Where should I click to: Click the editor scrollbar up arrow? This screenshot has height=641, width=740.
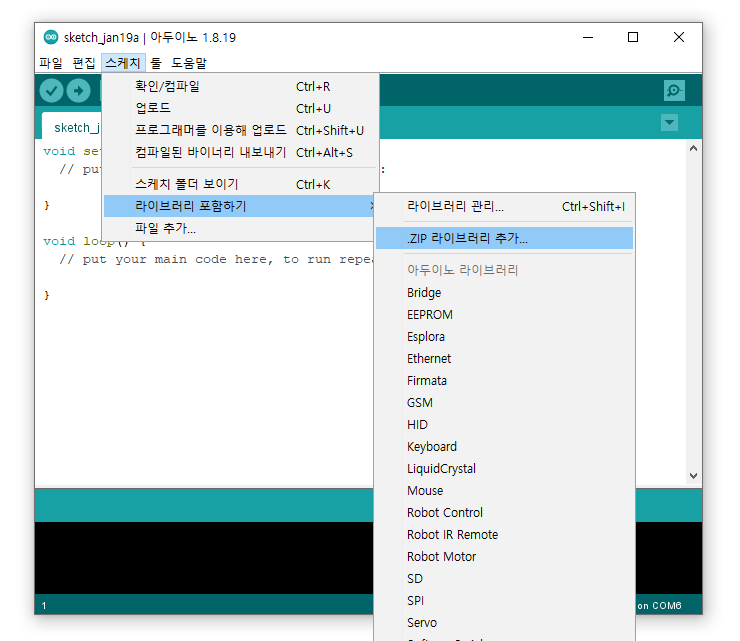pos(693,148)
